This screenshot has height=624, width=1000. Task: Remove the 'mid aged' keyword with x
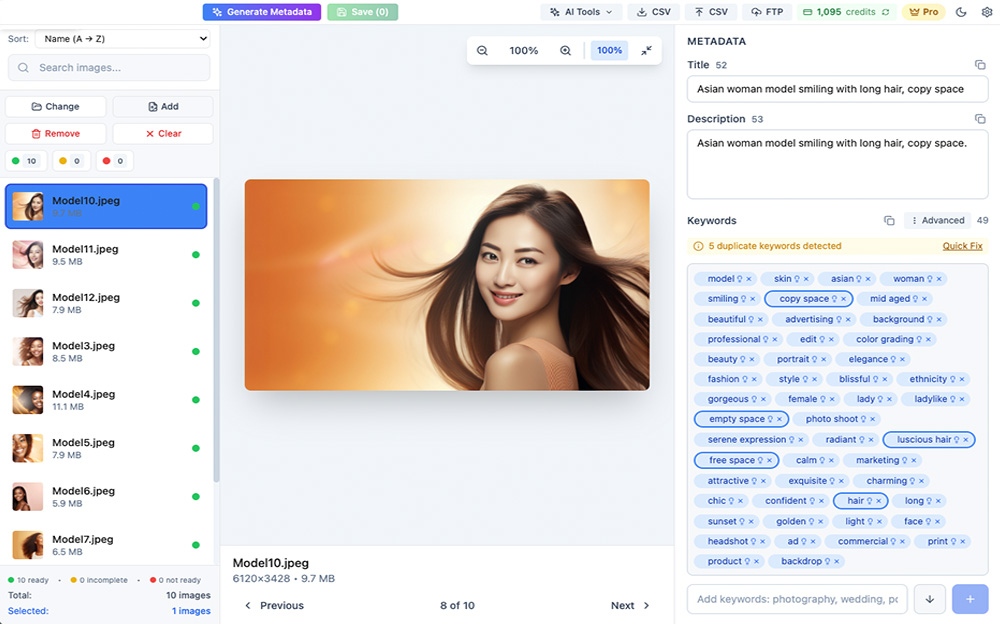coord(924,299)
